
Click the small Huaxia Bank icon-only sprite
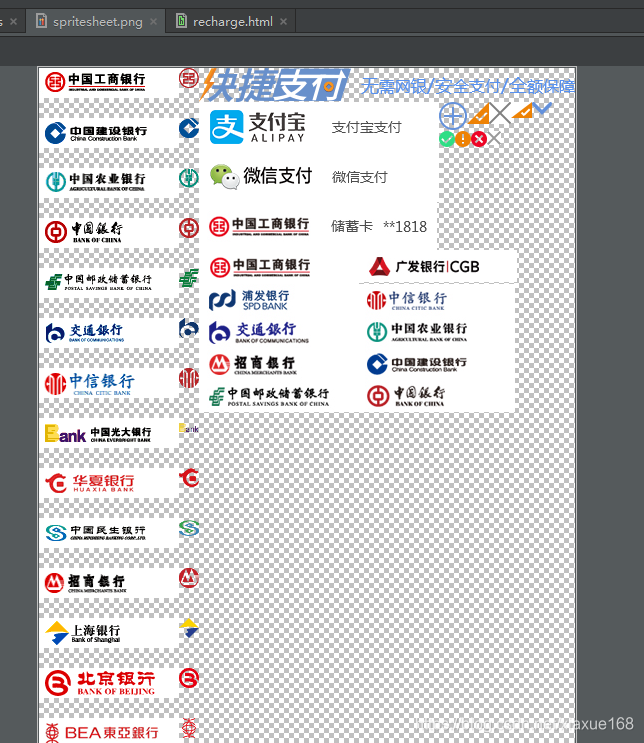[x=189, y=478]
